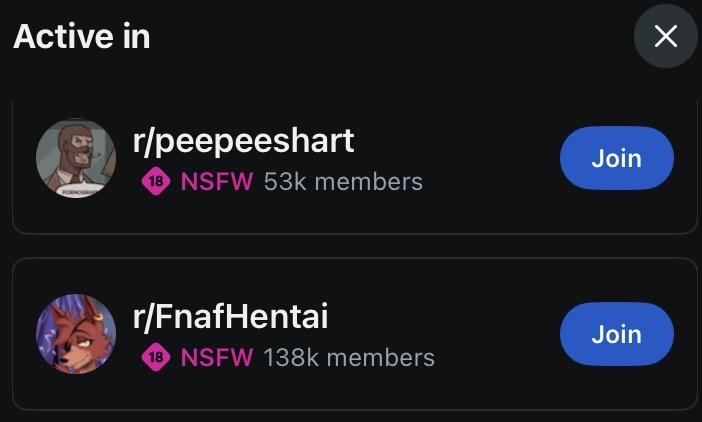This screenshot has height=422, width=702.
Task: Click the NSFW label for r/peepeeshart
Action: (217, 182)
